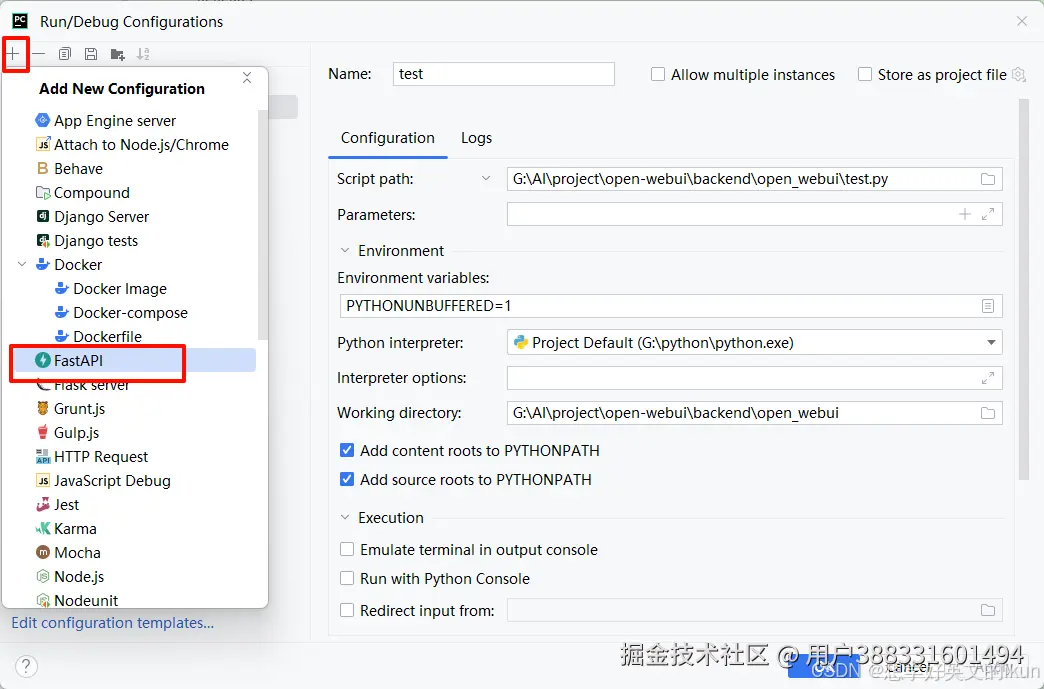Click the Create New Folder icon
Viewport: 1044px width, 689px height.
(117, 54)
